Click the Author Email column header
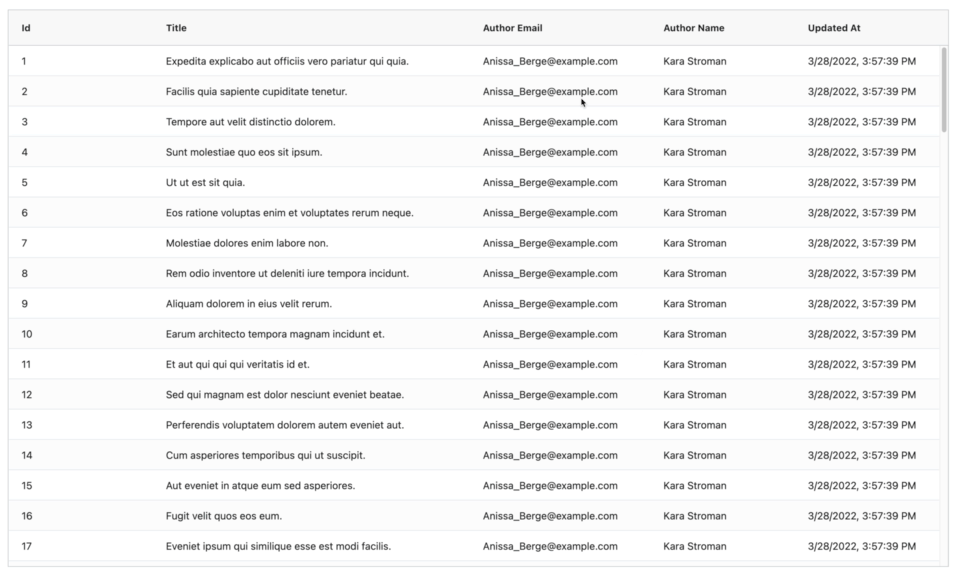Image resolution: width=960 pixels, height=578 pixels. click(512, 28)
